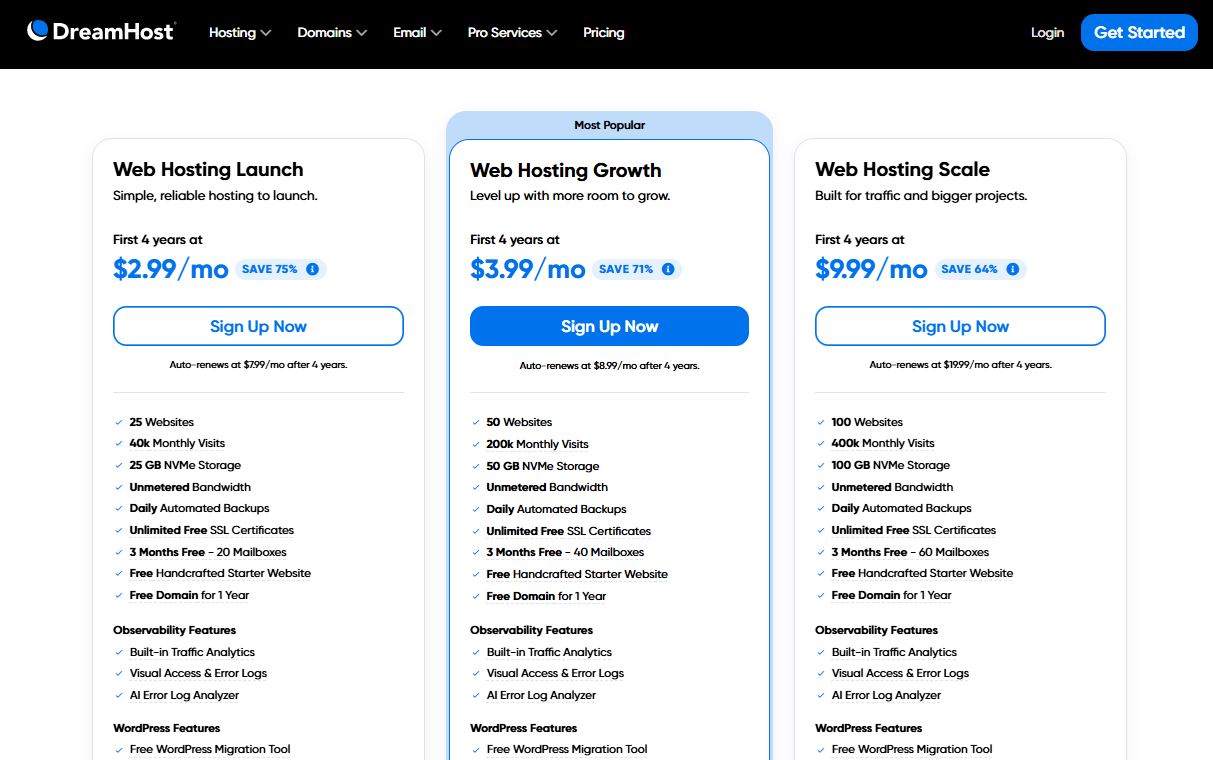
Task: Expand the Email dropdown menu
Action: (x=417, y=32)
